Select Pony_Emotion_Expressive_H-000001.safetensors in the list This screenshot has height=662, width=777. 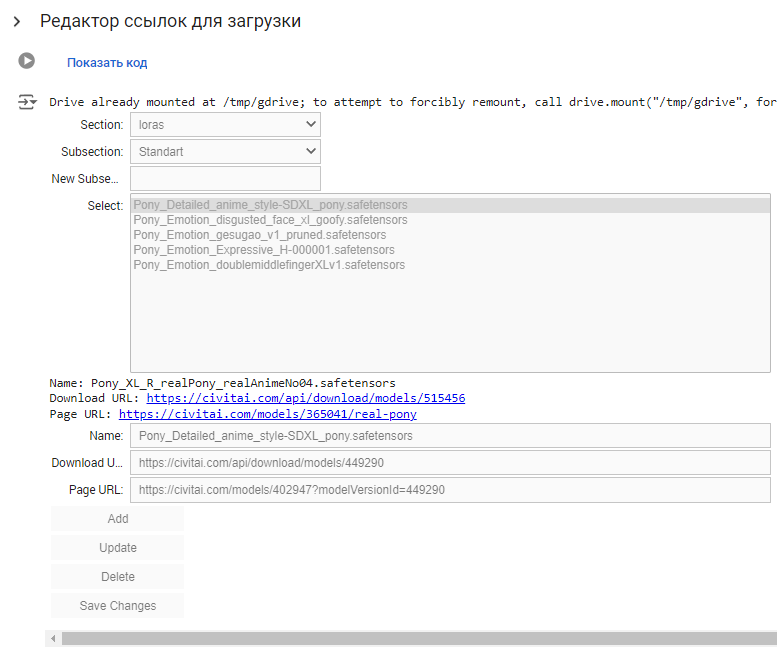pyautogui.click(x=450, y=250)
